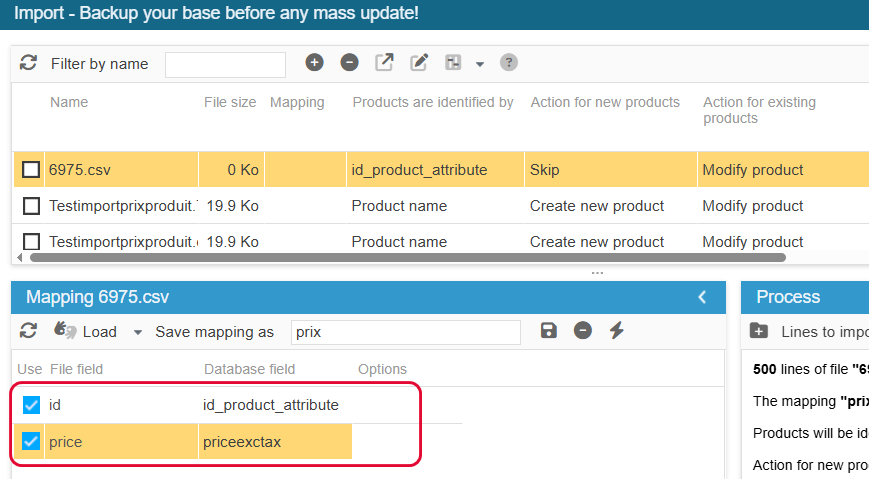Screen dimensions: 869x479
Task: Save the mapping with floppy disk icon
Action: click(549, 331)
